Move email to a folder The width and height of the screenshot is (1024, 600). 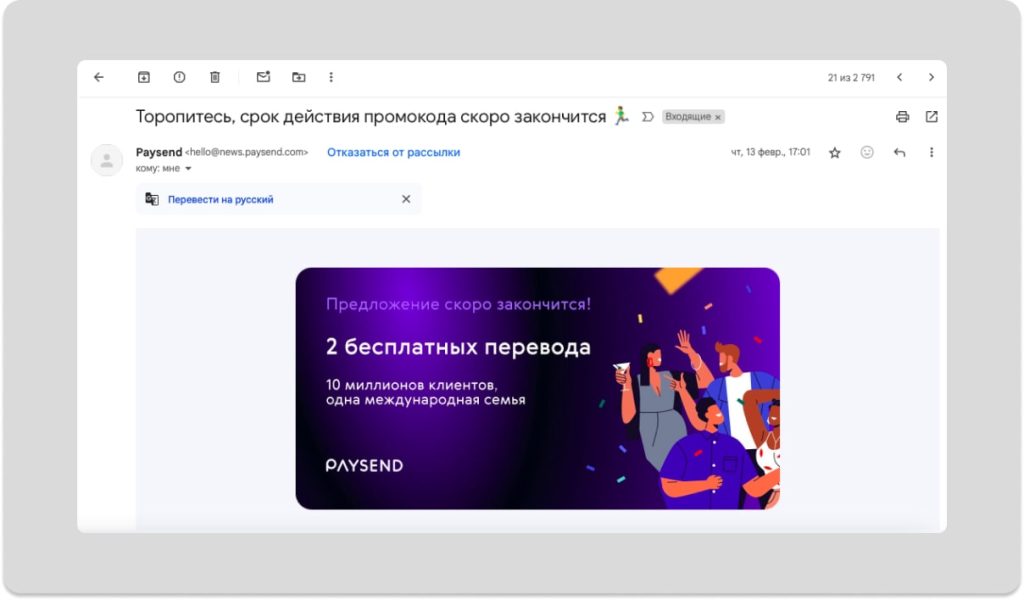tap(298, 77)
